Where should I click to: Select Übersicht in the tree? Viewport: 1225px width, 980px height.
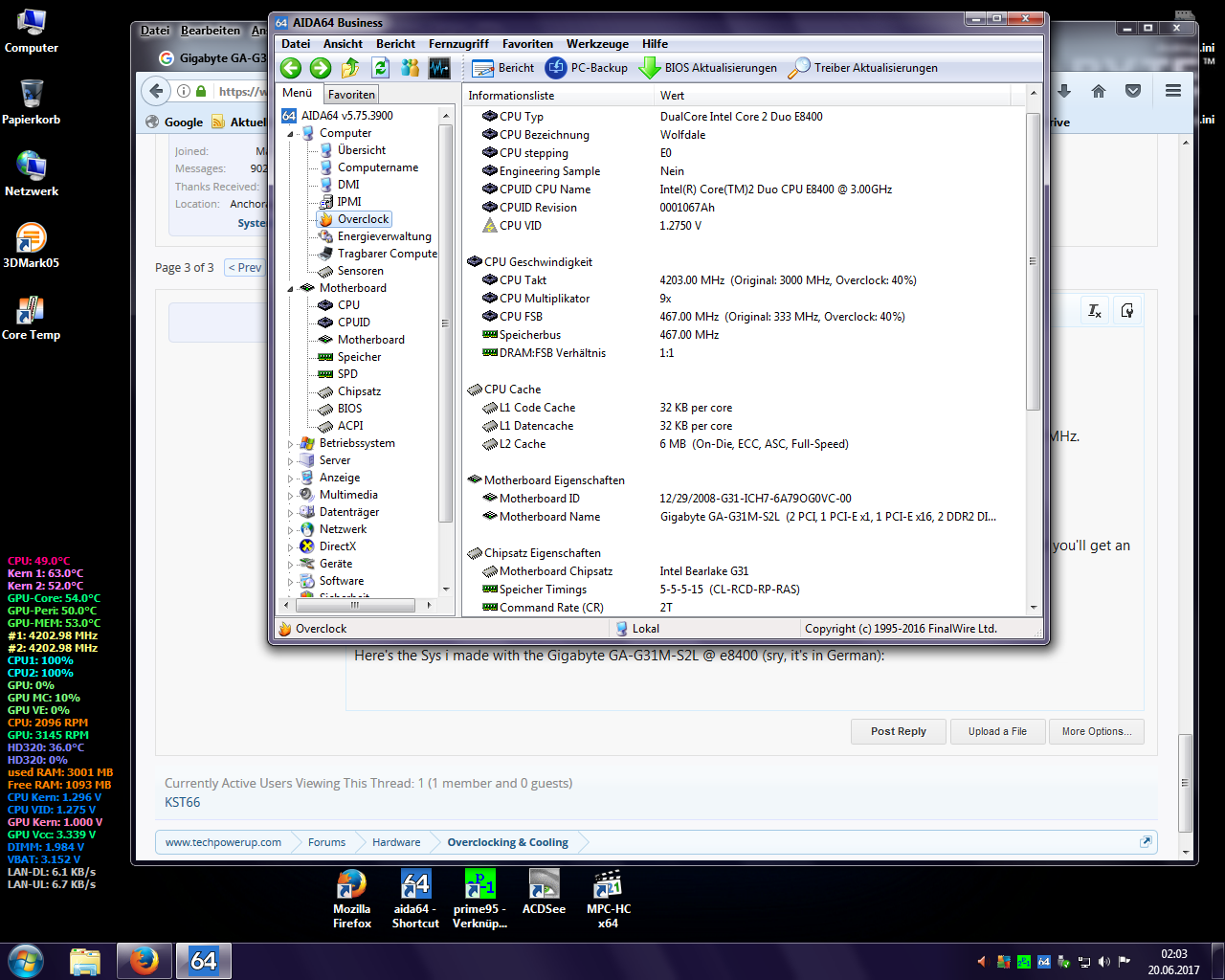[x=361, y=150]
